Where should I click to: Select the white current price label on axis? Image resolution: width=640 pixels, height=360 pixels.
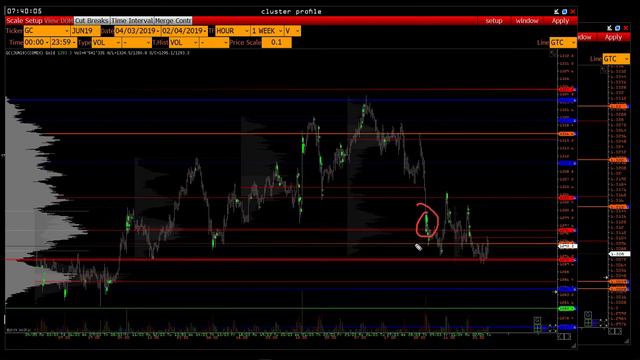point(567,246)
